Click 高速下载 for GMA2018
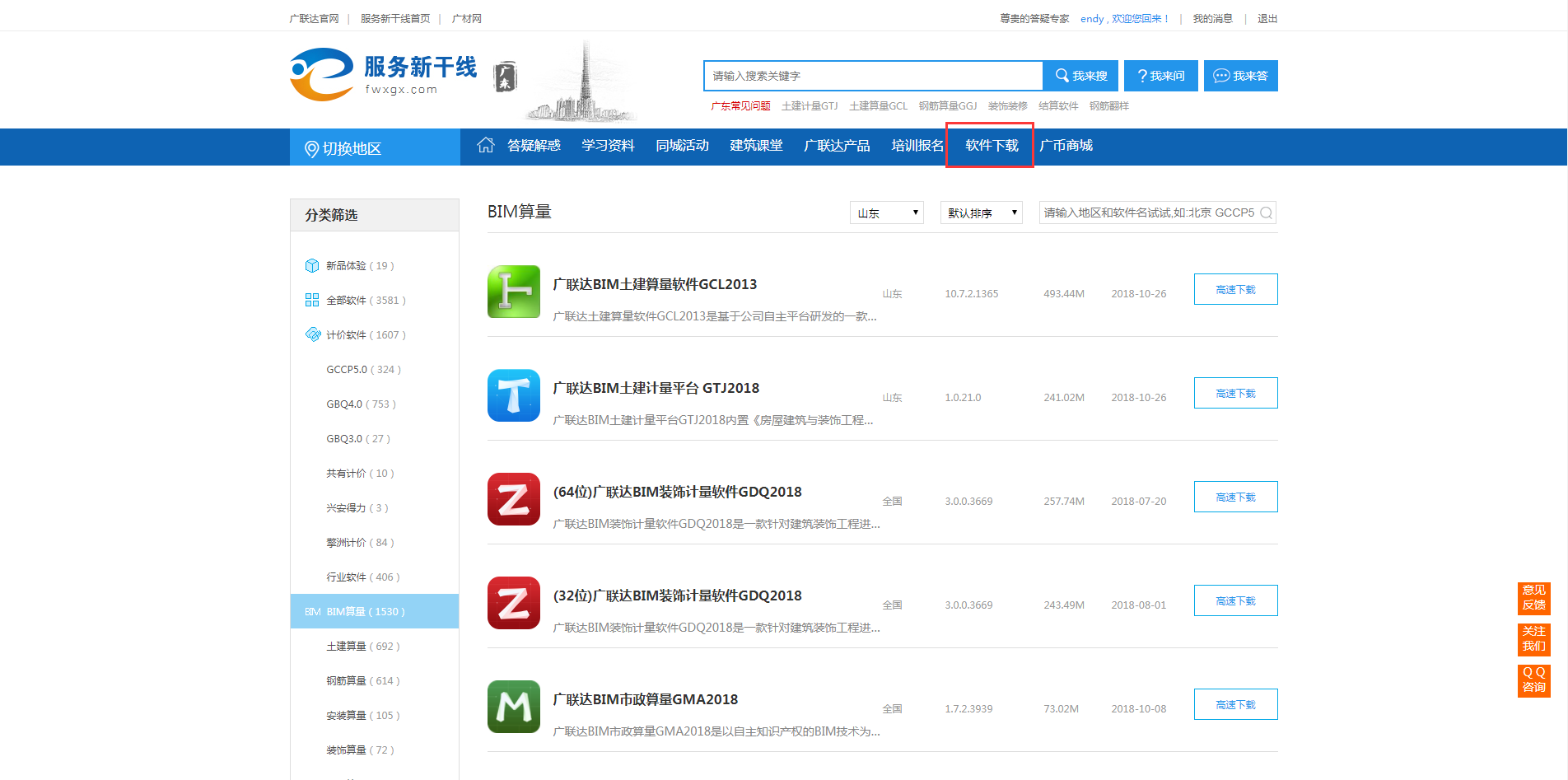1568x780 pixels. tap(1236, 704)
